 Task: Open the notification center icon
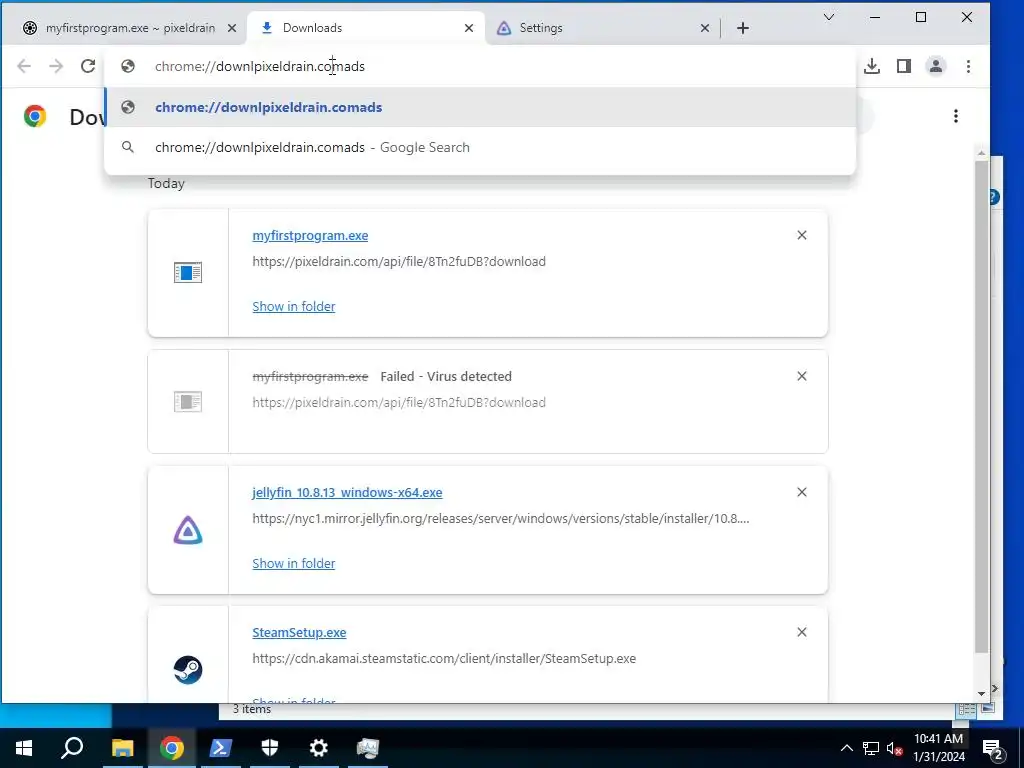click(x=993, y=748)
